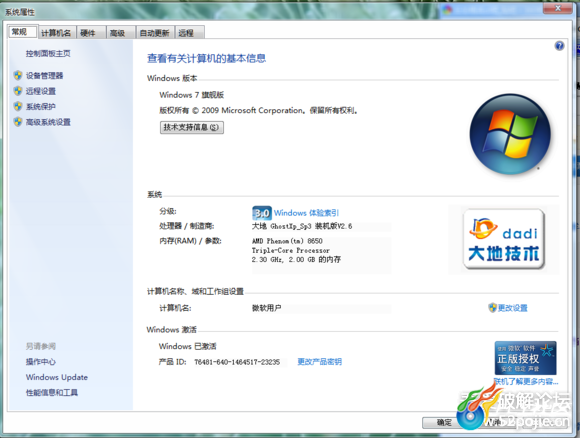The image size is (580, 438).
Task: Open Windows Update link
Action: (x=57, y=377)
